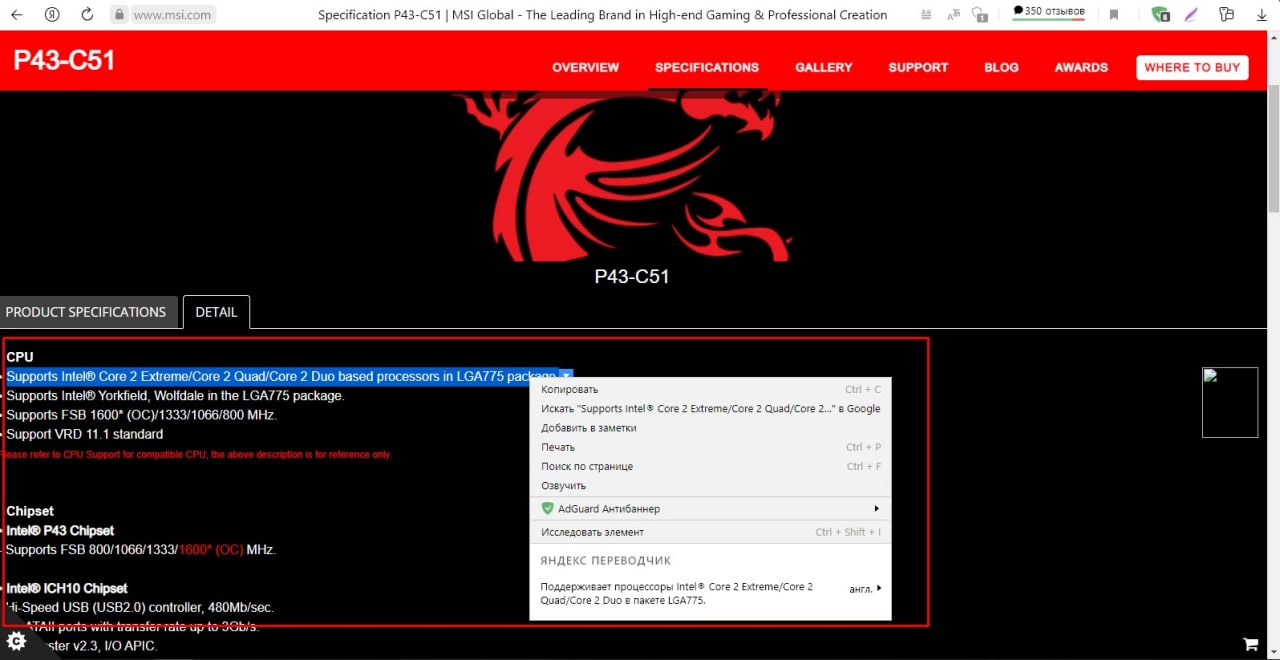Click the AdGuard green shield in context menu
Image resolution: width=1280 pixels, height=660 pixels.
click(x=546, y=509)
